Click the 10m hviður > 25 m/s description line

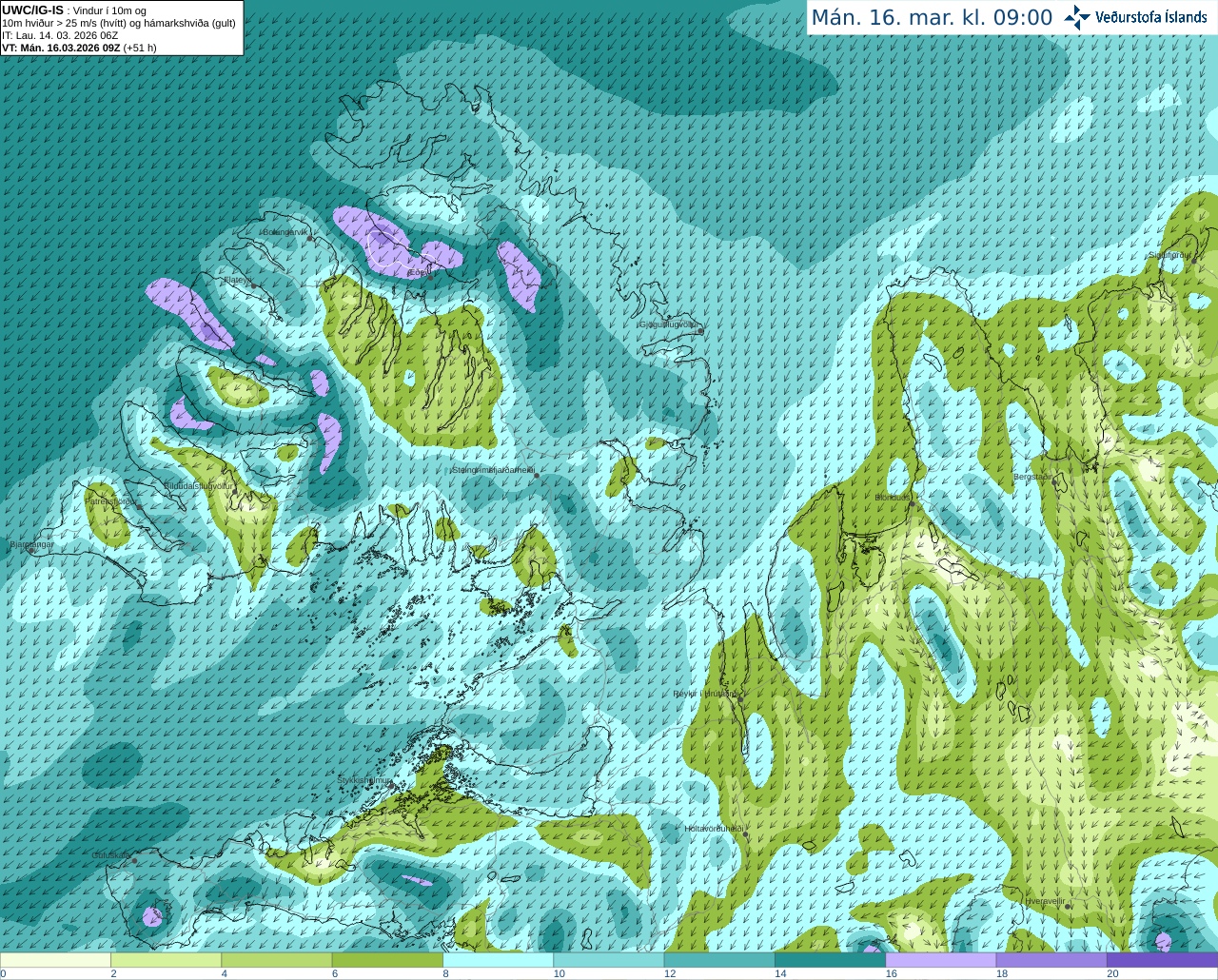pos(118,23)
